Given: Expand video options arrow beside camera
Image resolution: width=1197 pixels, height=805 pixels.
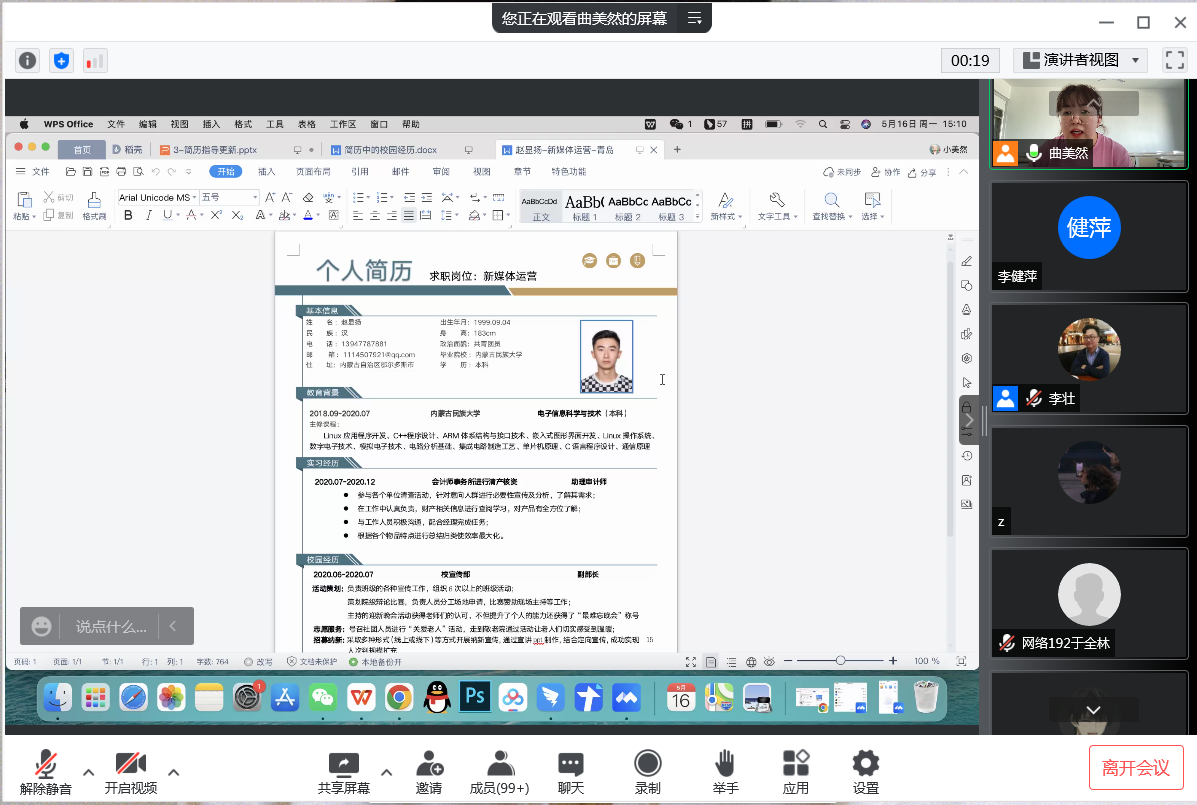Looking at the screenshot, I should point(173,772).
